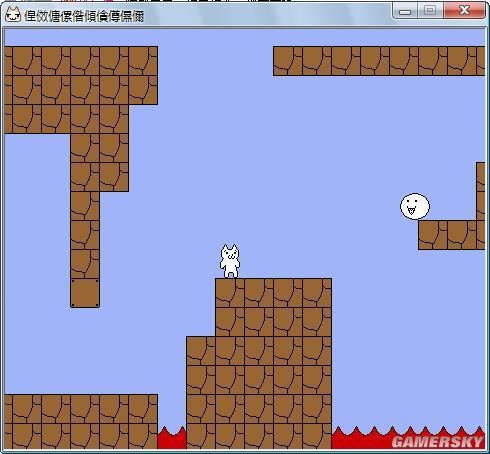
Task: Click the smooth riveted block under pillar
Action: (85, 293)
